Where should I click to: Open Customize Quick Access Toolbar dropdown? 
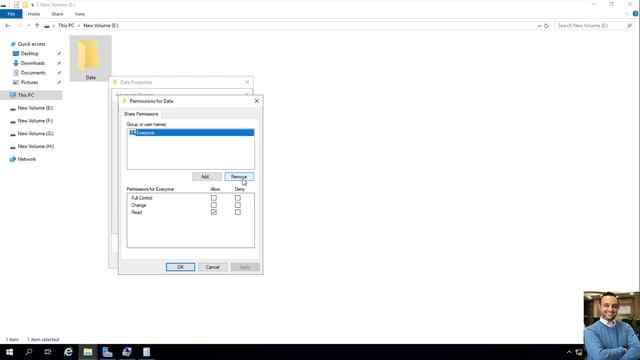32,5
